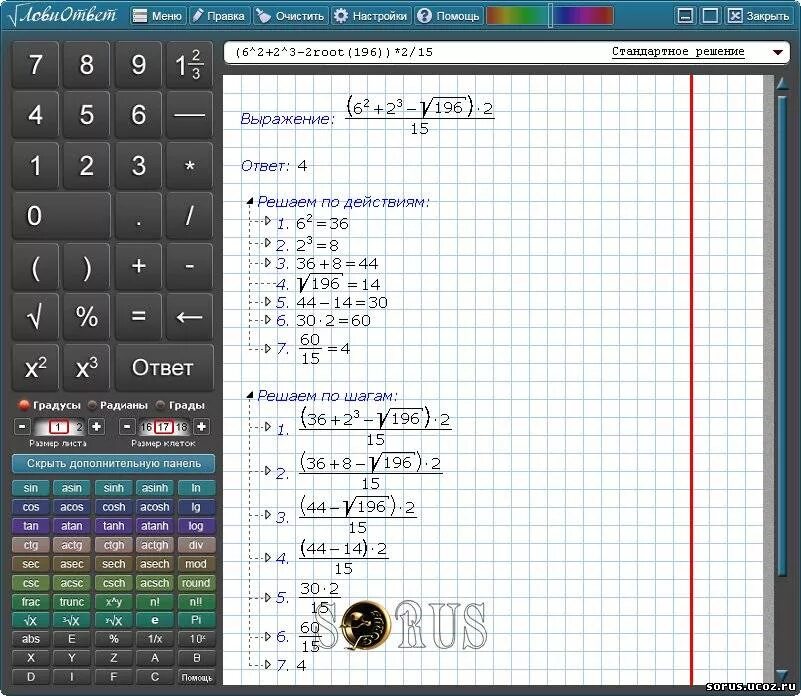The image size is (801, 696).
Task: Click the percent key on keypad
Action: click(x=86, y=317)
